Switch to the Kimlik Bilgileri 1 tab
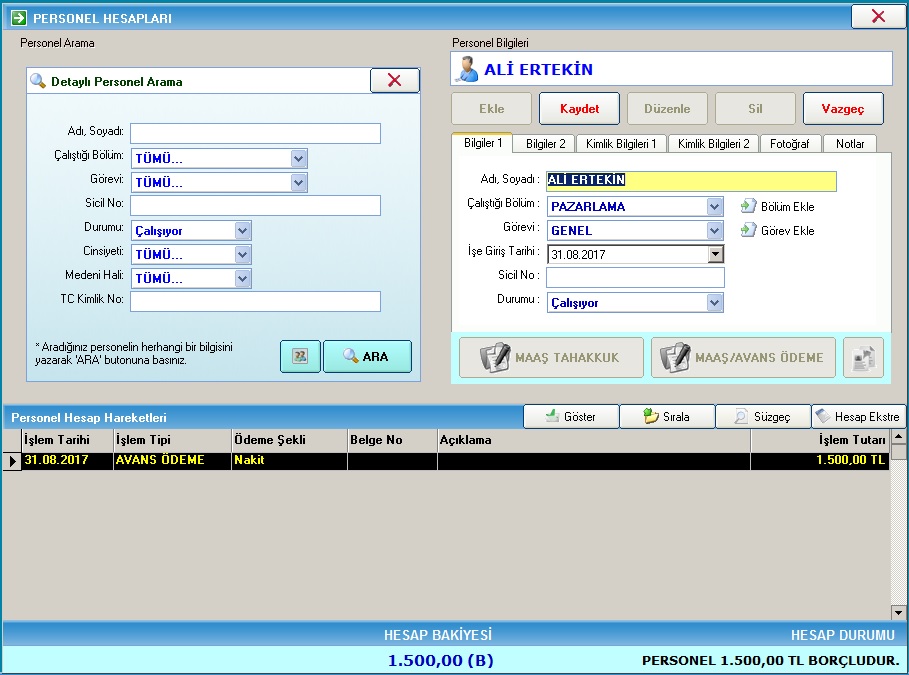This screenshot has height=675, width=909. tap(621, 144)
